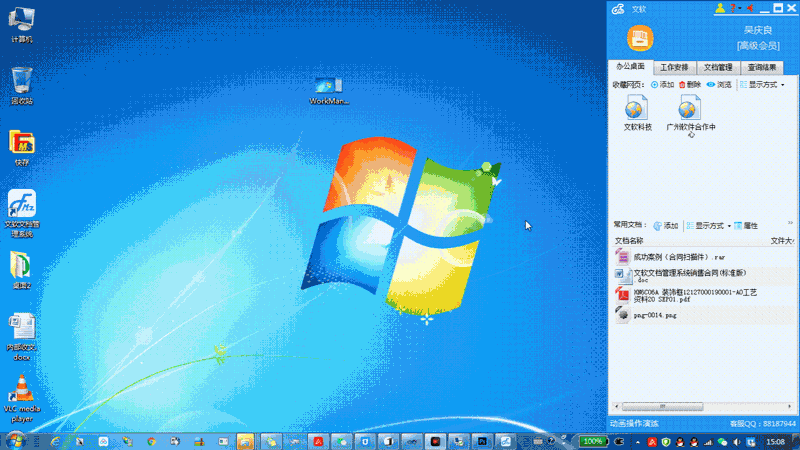The width and height of the screenshot is (800, 450).
Task: Click 添加 in the 收藏网页 toolbar
Action: pyautogui.click(x=663, y=85)
